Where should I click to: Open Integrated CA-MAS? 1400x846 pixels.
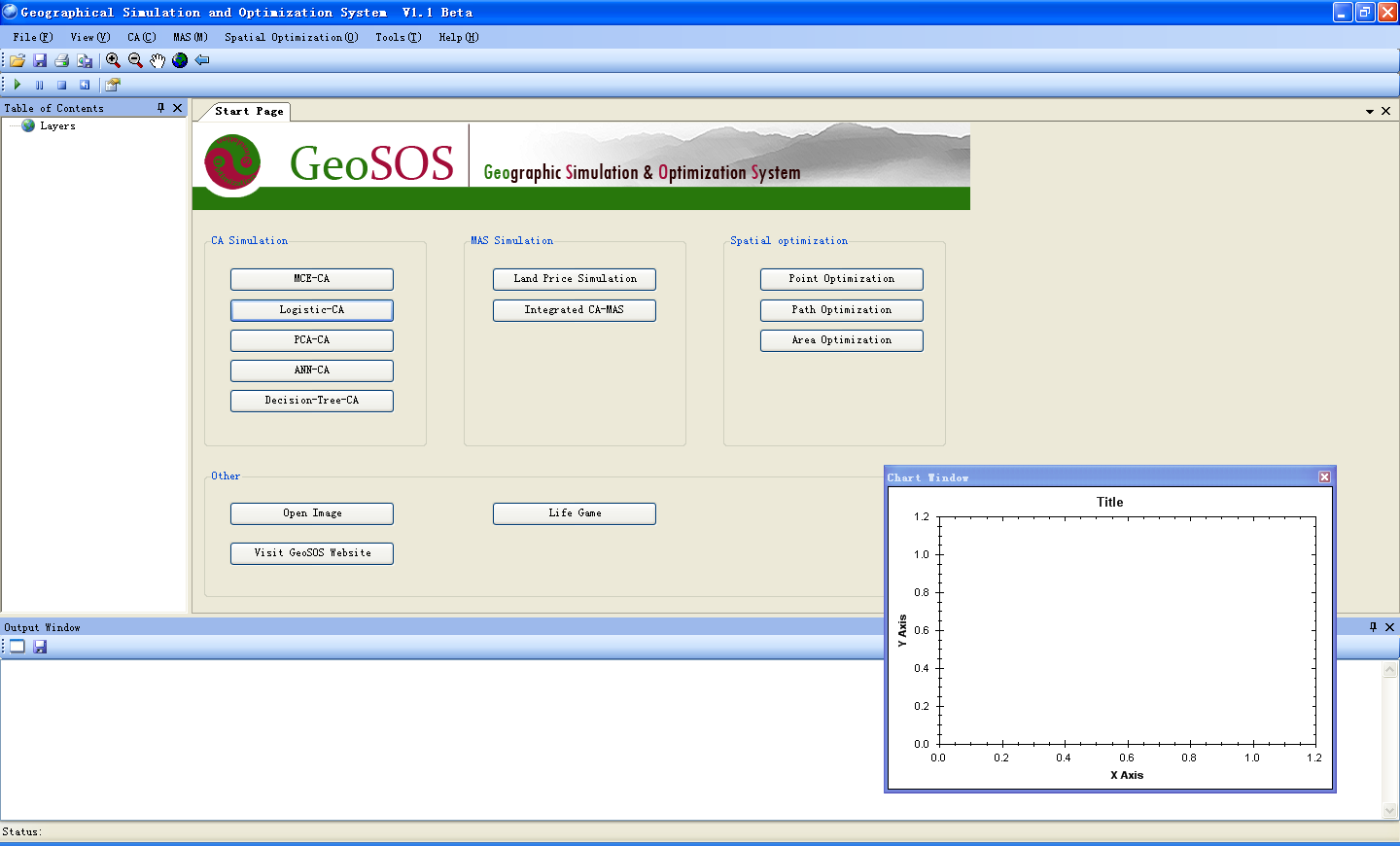tap(575, 310)
